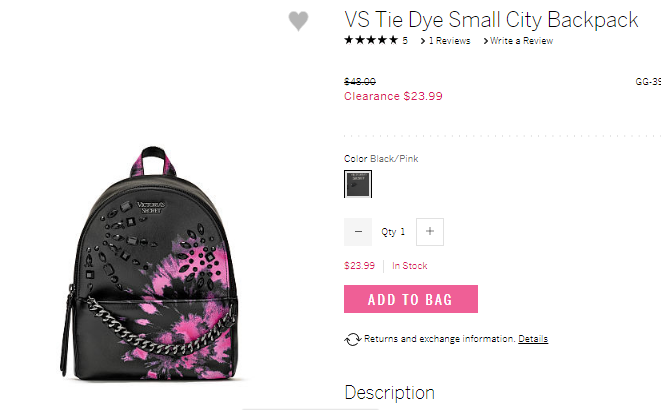Open the 1 Reviews link

[449, 41]
